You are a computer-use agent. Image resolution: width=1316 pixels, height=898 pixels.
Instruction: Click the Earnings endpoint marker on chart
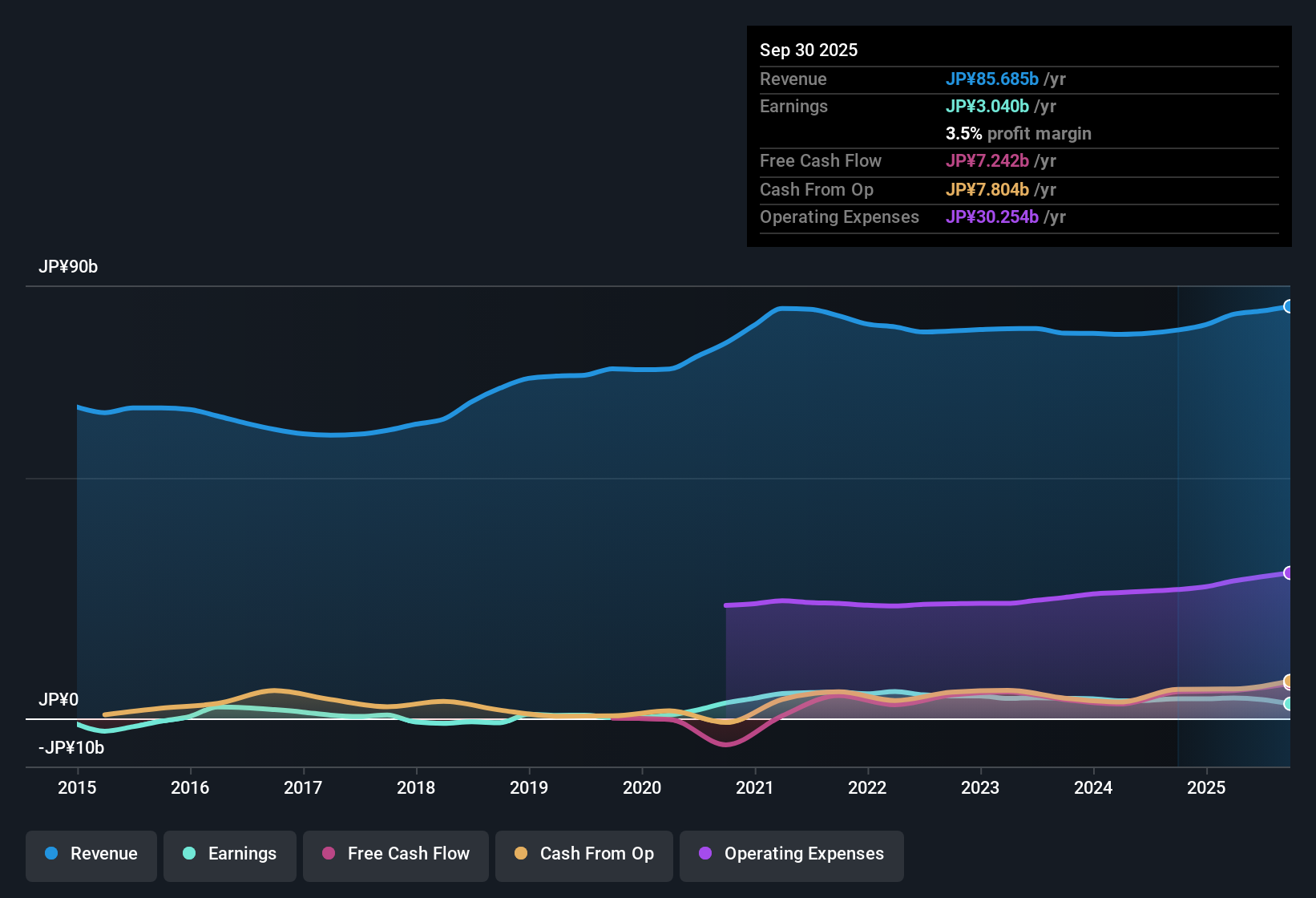[1290, 705]
